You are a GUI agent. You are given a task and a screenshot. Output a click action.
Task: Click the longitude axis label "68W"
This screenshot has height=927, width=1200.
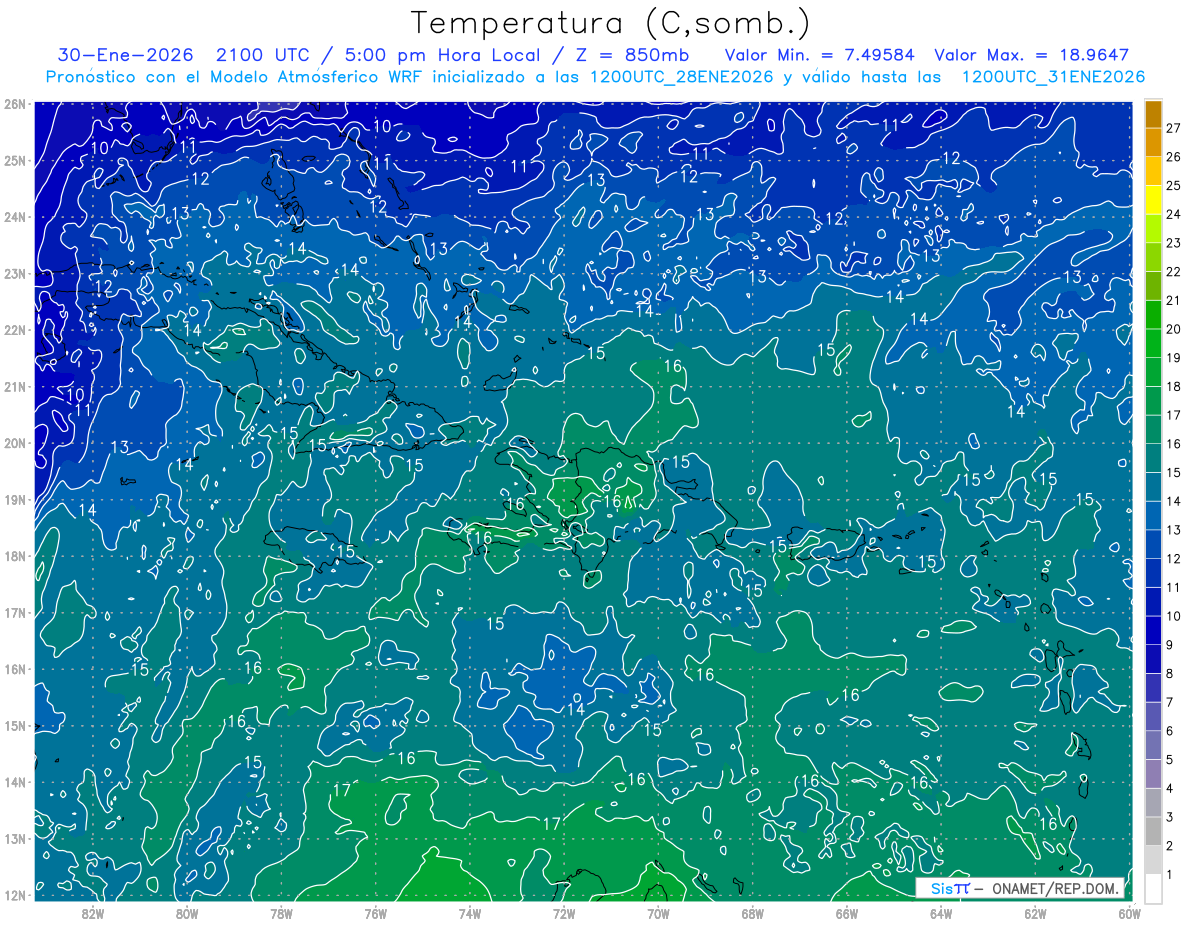pos(753,913)
